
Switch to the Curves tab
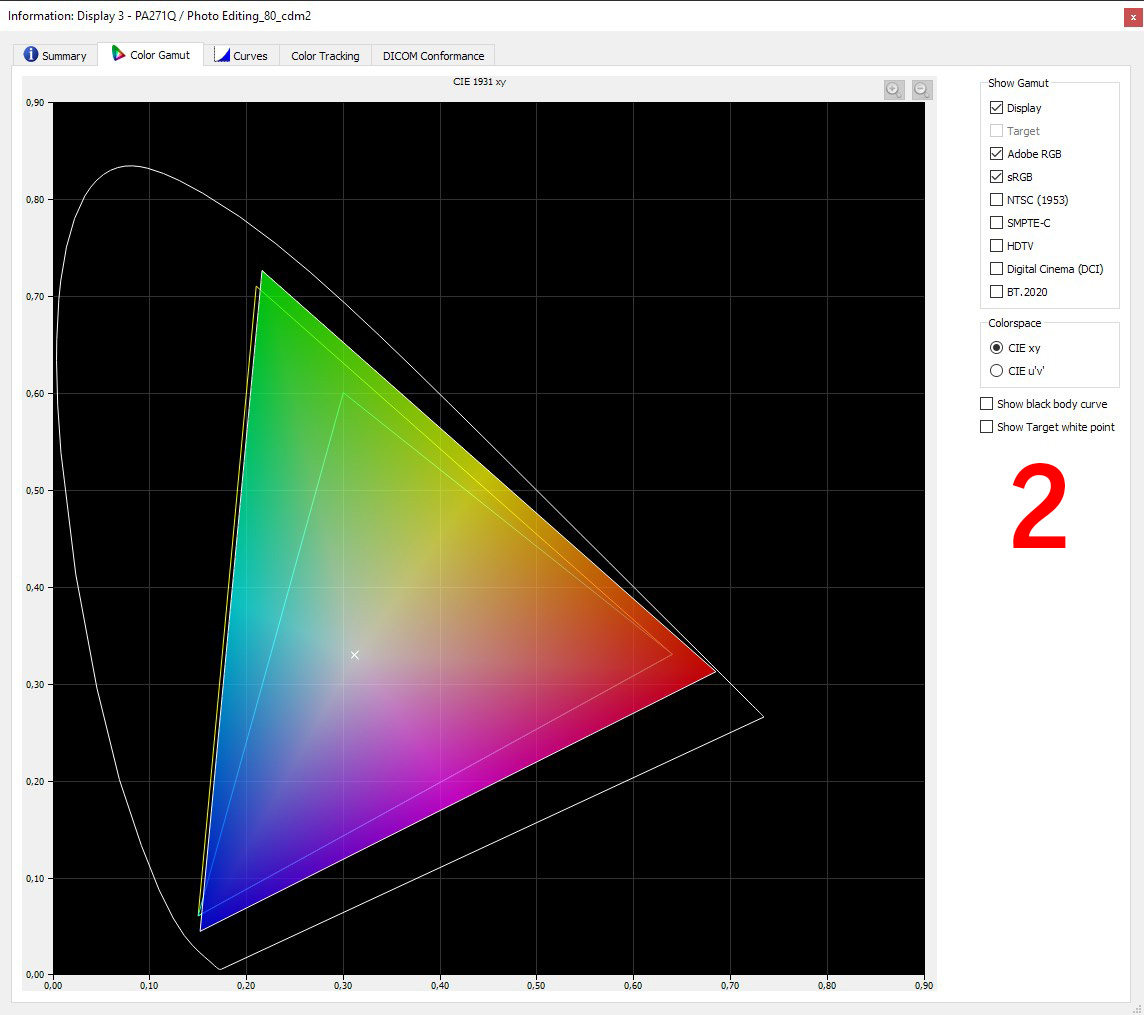tap(241, 56)
